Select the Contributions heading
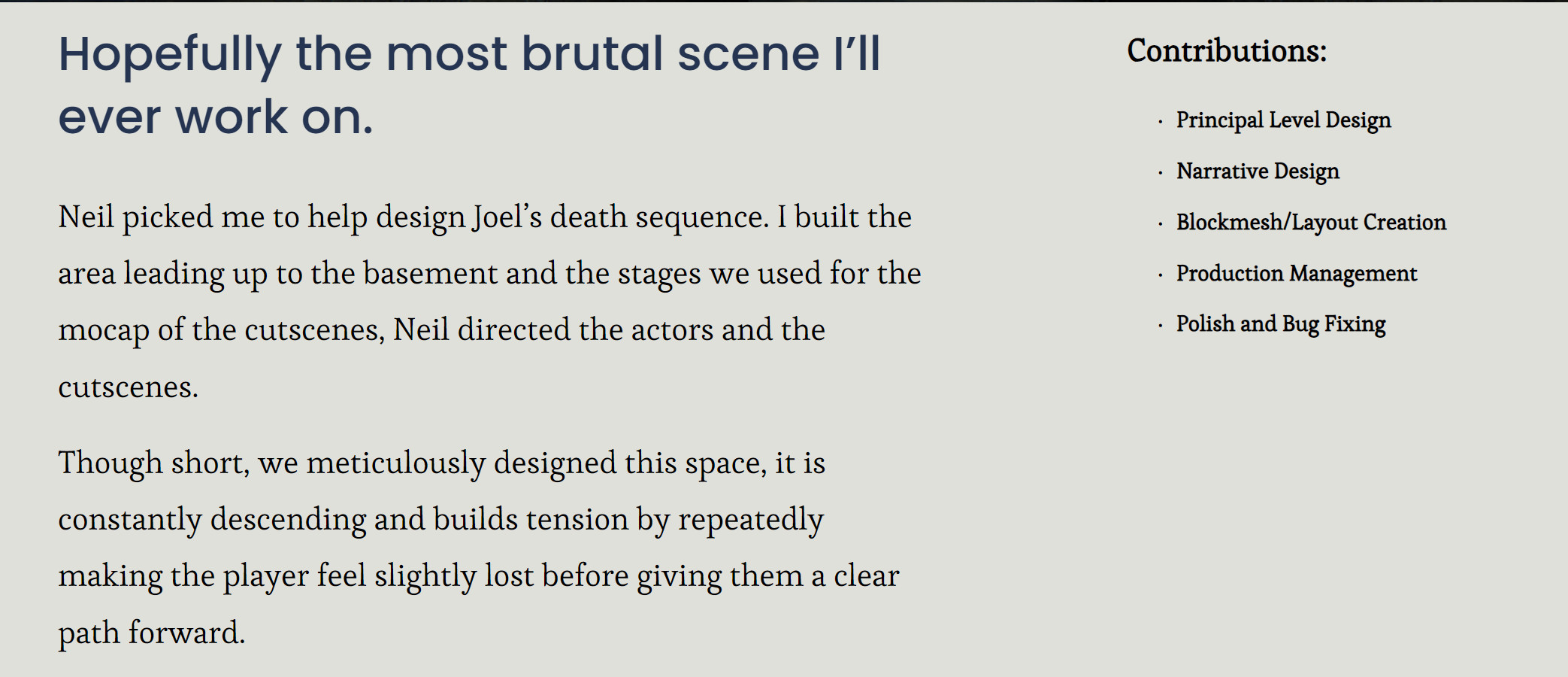 pyautogui.click(x=1227, y=51)
